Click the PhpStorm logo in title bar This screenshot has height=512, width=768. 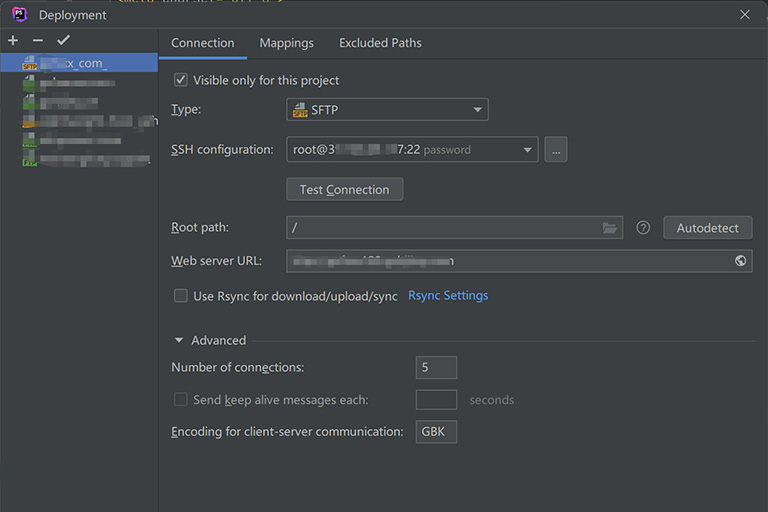(x=19, y=14)
